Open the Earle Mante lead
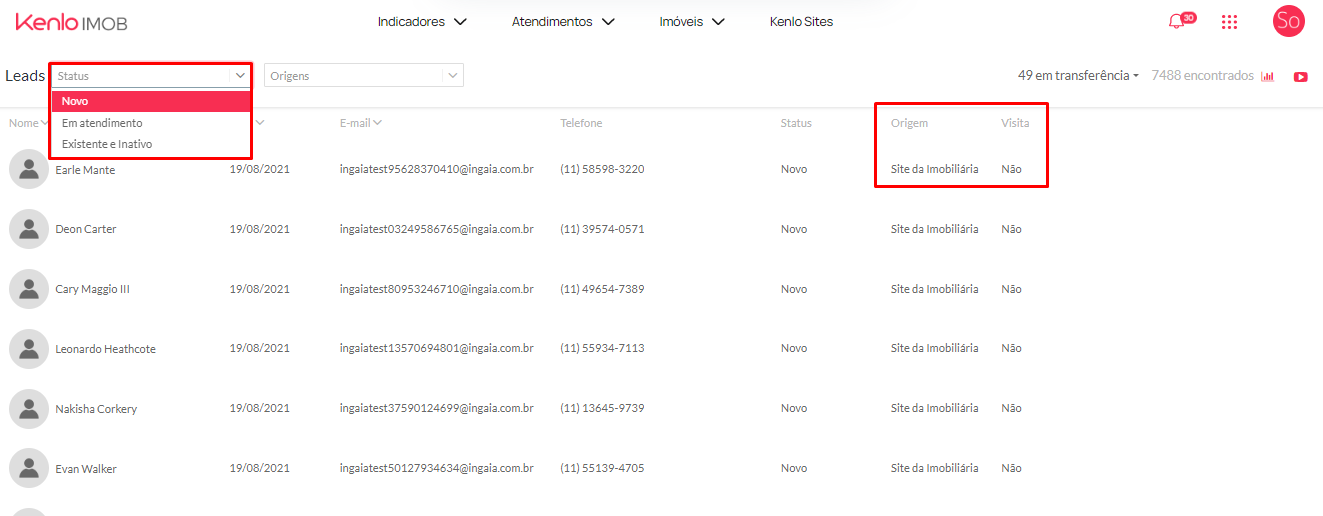Image resolution: width=1323 pixels, height=516 pixels. tap(85, 170)
